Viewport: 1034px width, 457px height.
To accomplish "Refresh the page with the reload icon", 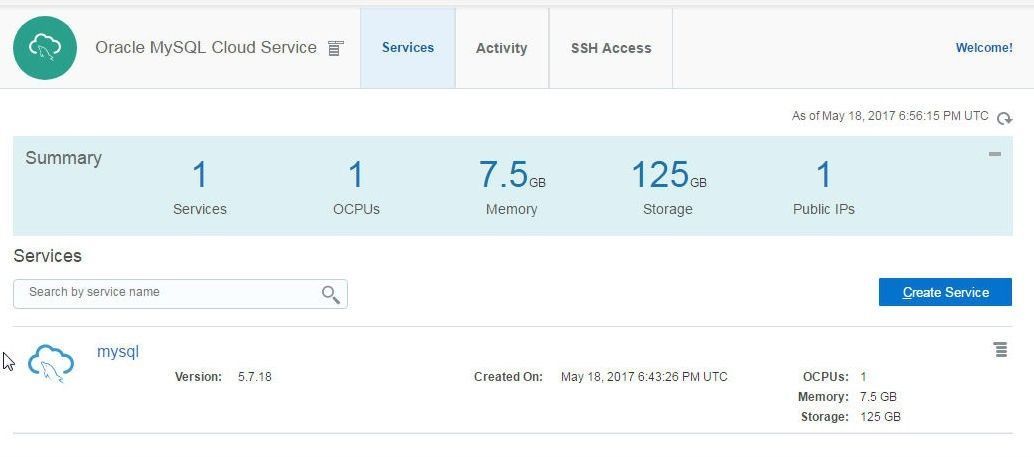I will (1004, 118).
